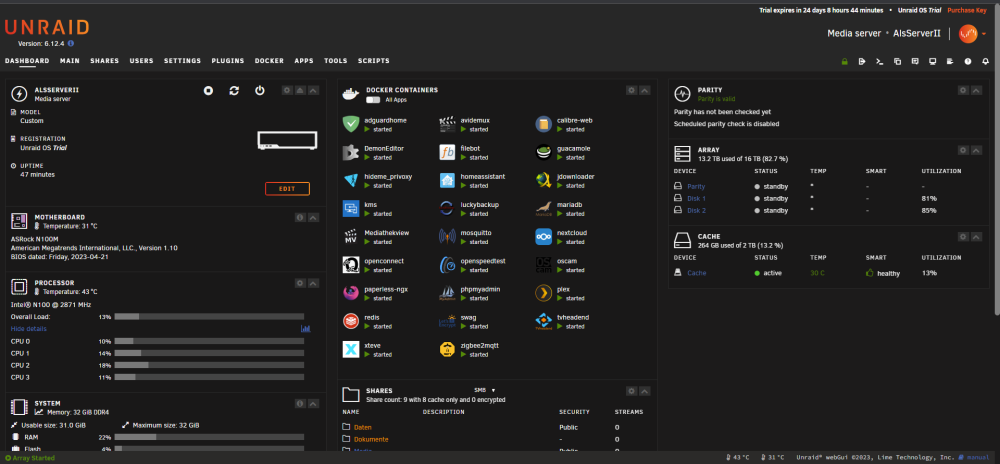Open the Settings tab

point(182,61)
